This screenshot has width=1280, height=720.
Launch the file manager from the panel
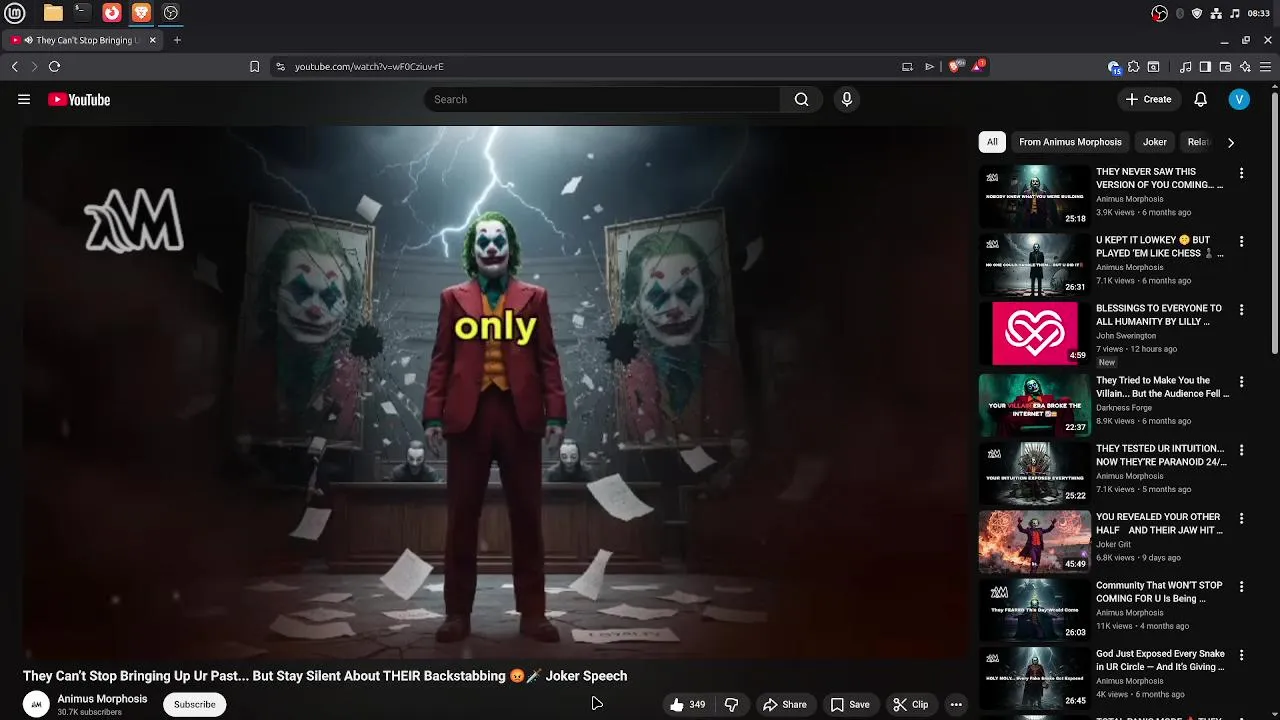click(x=53, y=13)
